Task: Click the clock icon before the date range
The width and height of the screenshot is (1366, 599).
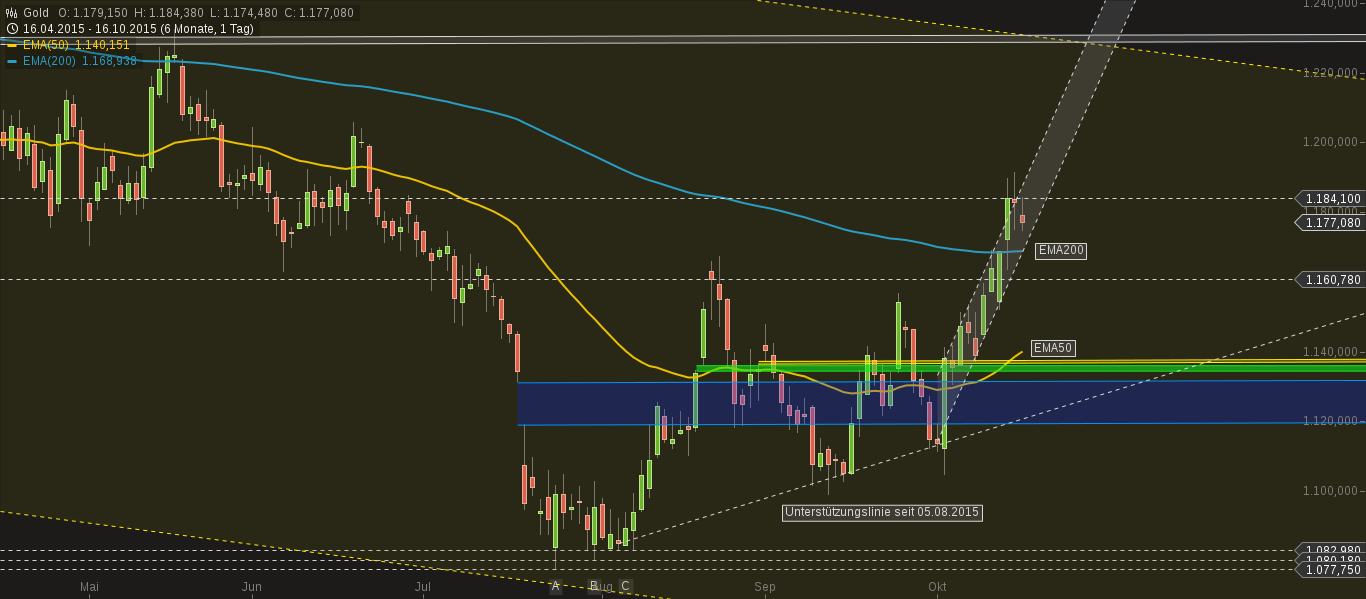Action: pyautogui.click(x=11, y=28)
